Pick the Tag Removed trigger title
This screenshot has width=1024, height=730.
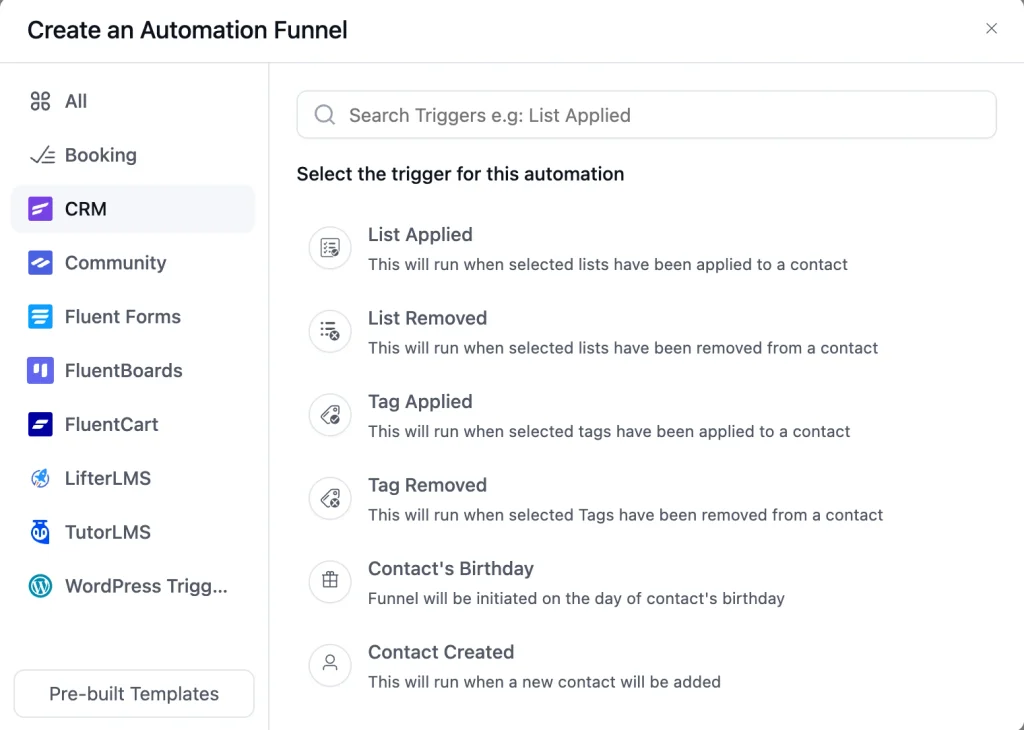[427, 485]
